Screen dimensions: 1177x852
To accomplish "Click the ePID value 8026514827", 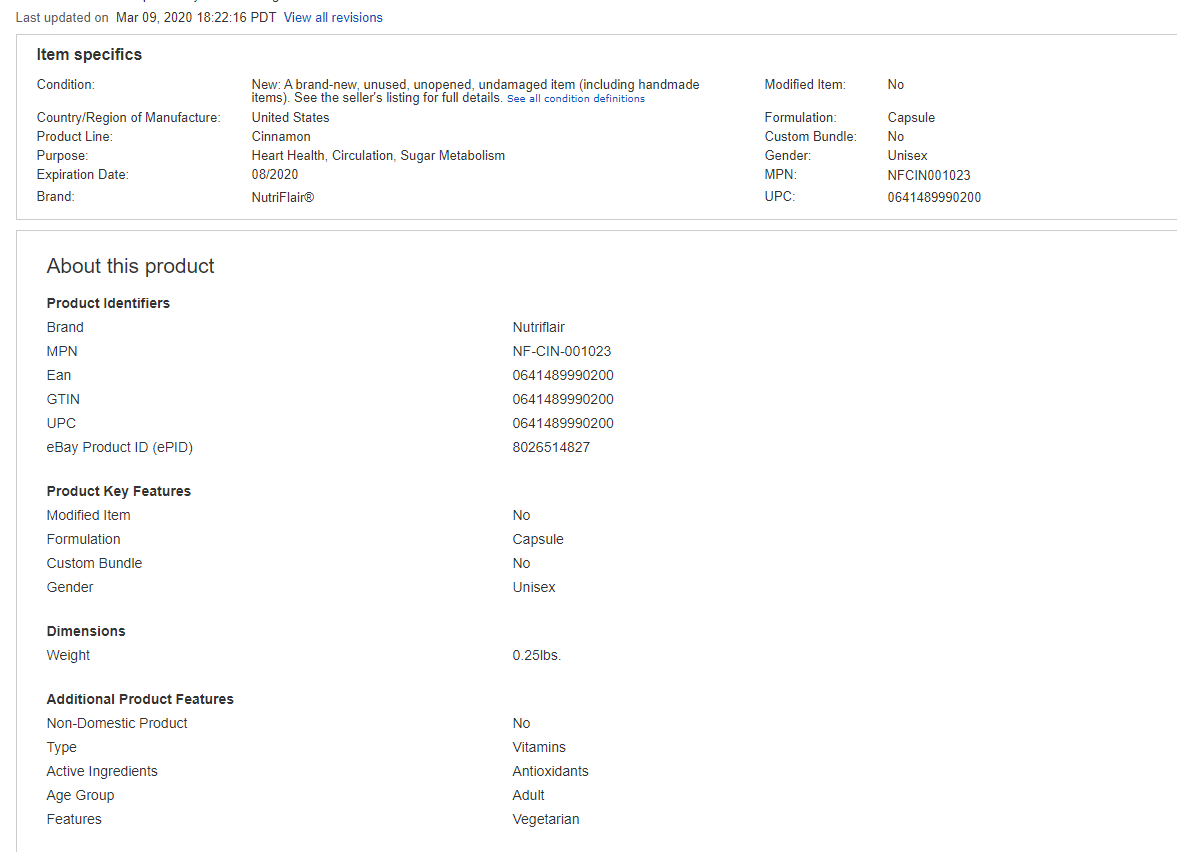I will 551,447.
